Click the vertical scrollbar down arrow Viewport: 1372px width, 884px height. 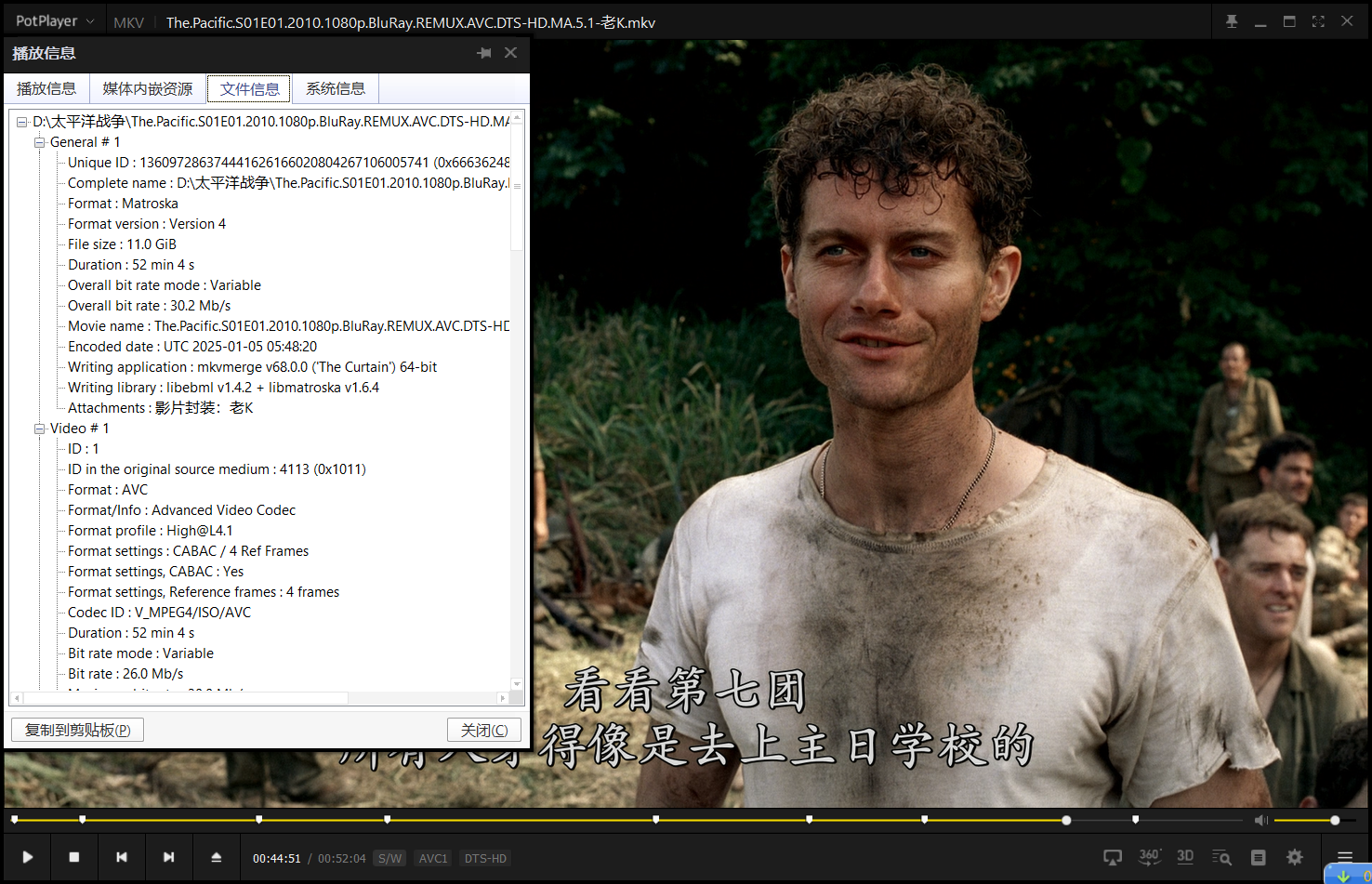[517, 684]
